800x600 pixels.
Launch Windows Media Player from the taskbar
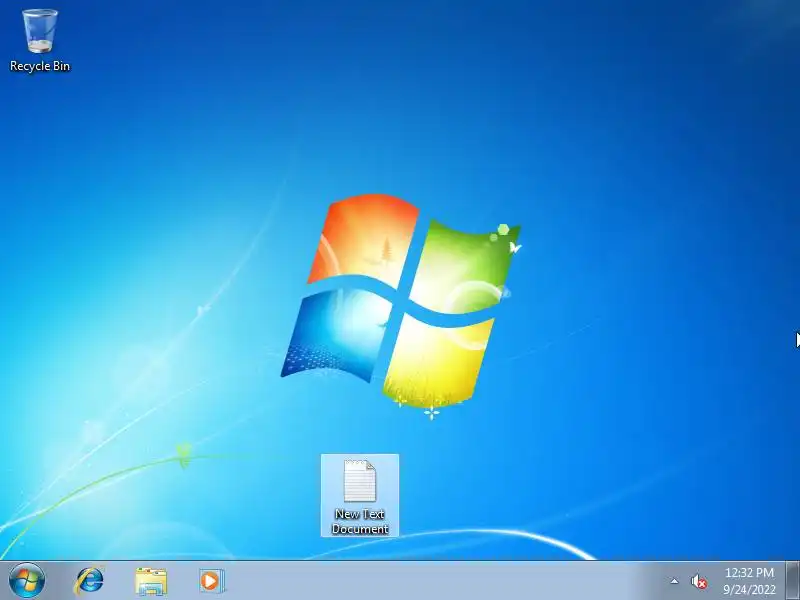coord(211,581)
